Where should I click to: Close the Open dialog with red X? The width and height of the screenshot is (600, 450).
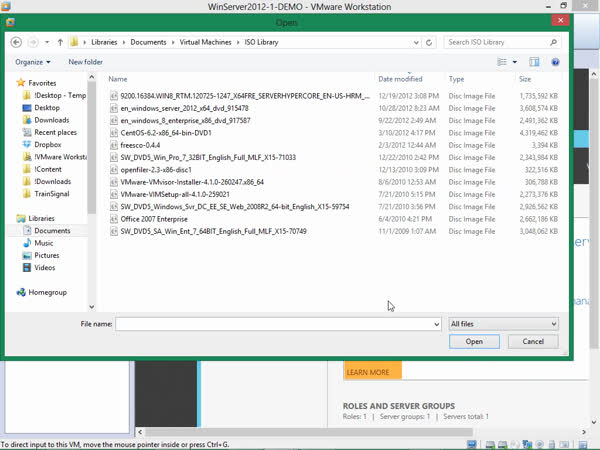(x=561, y=20)
